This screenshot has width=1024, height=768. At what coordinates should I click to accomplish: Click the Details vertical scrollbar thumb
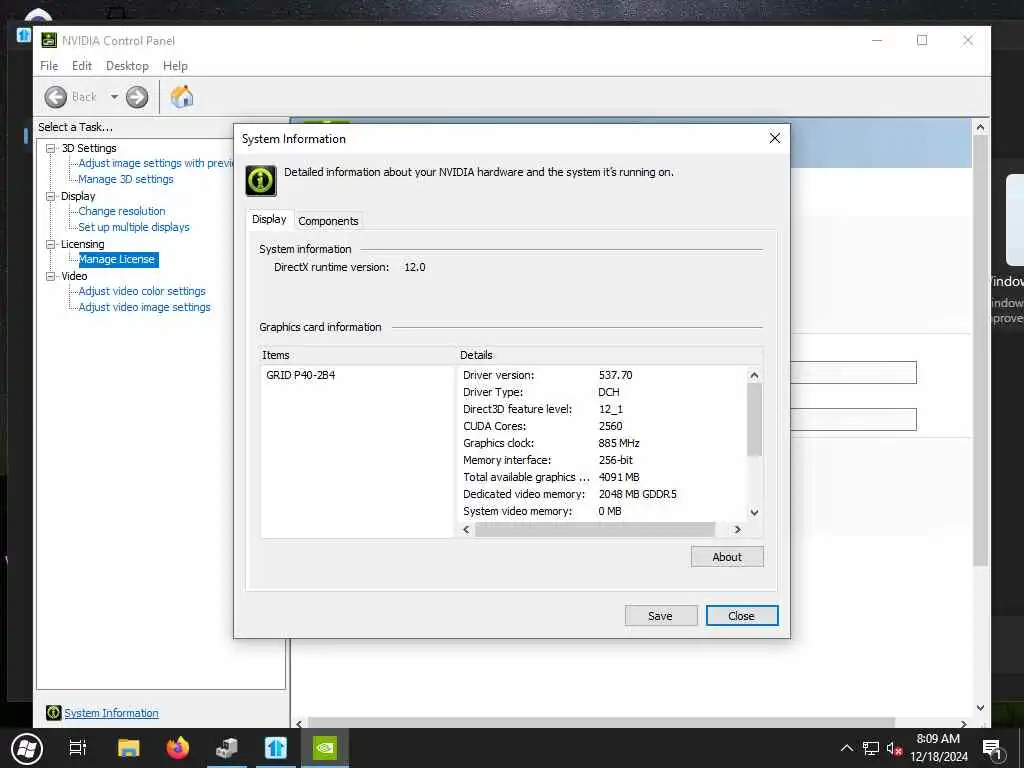pos(754,419)
